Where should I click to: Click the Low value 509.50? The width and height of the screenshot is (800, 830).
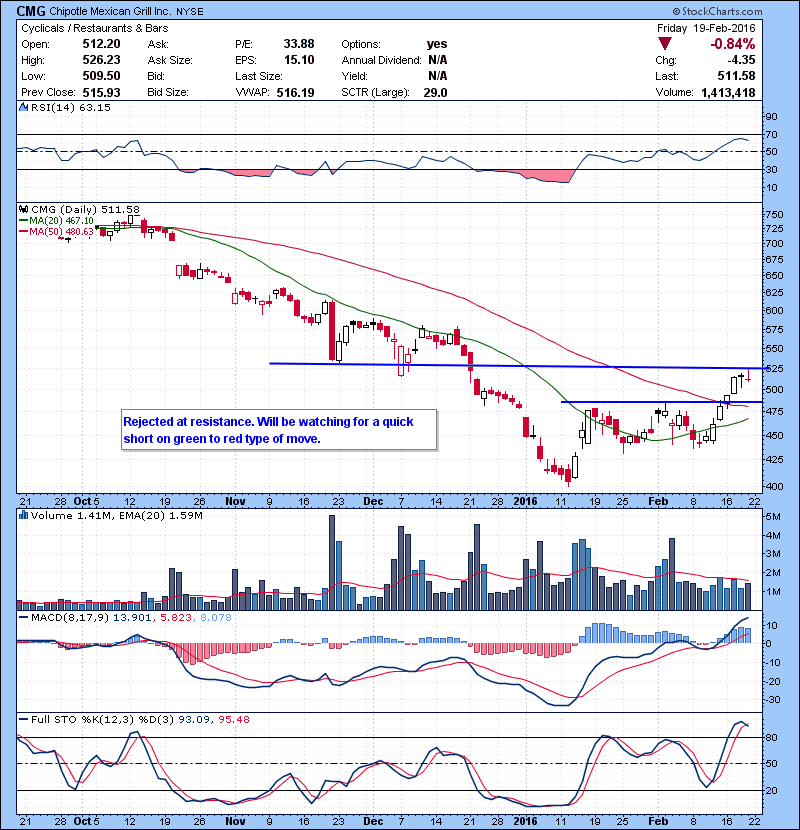point(101,76)
